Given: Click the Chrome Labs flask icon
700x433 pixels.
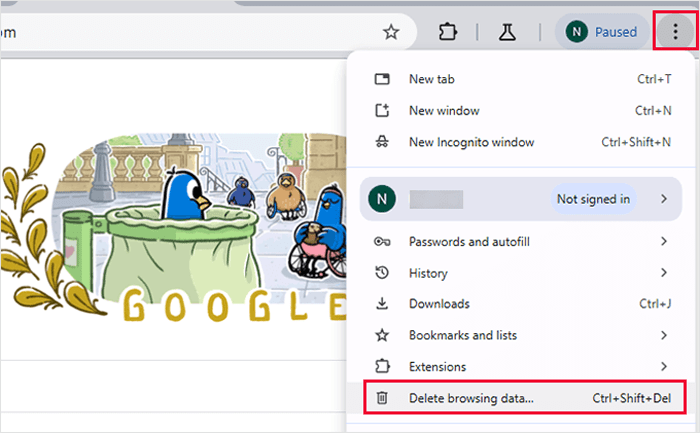Looking at the screenshot, I should 506,32.
